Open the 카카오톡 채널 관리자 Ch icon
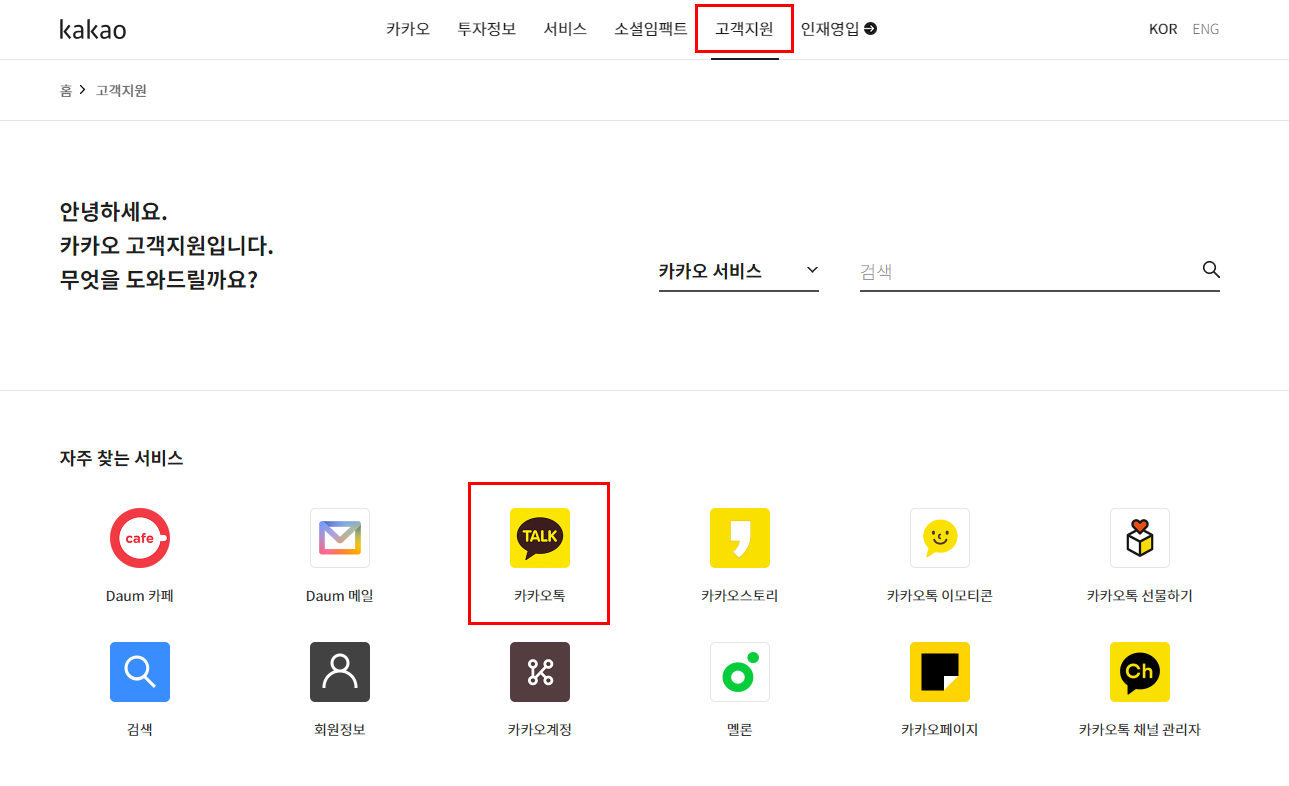1289x786 pixels. pyautogui.click(x=1140, y=672)
